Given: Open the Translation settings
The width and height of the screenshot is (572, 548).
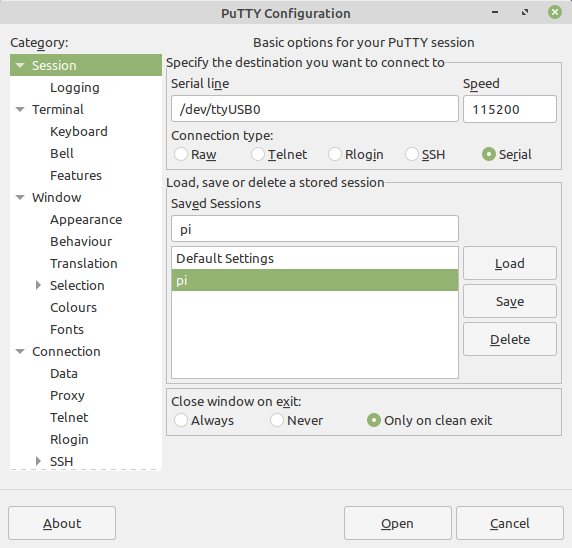Looking at the screenshot, I should (84, 263).
